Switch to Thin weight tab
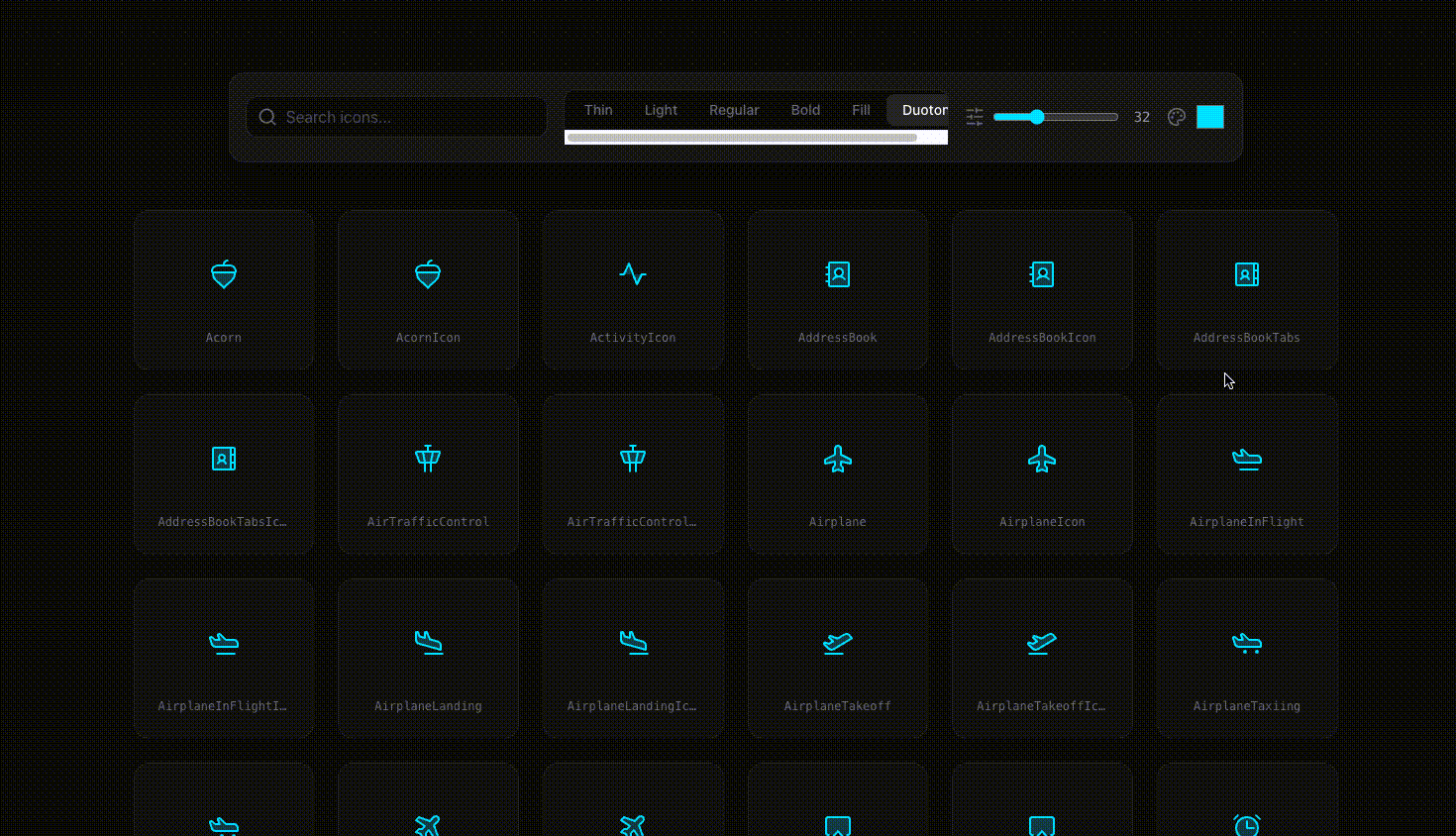The height and width of the screenshot is (836, 1456). click(598, 110)
